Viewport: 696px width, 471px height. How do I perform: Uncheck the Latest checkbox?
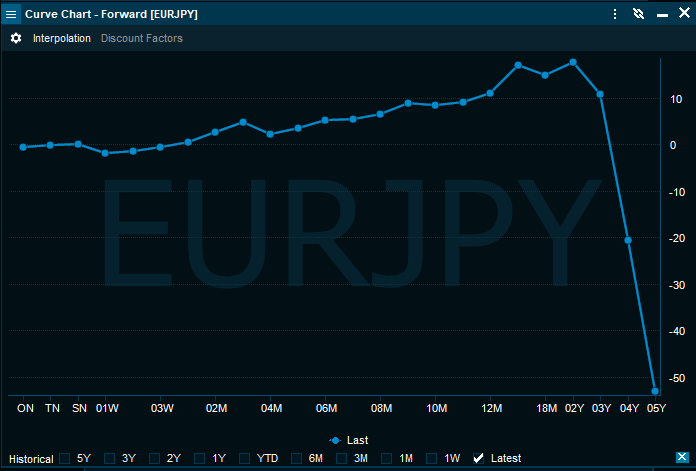coord(479,458)
